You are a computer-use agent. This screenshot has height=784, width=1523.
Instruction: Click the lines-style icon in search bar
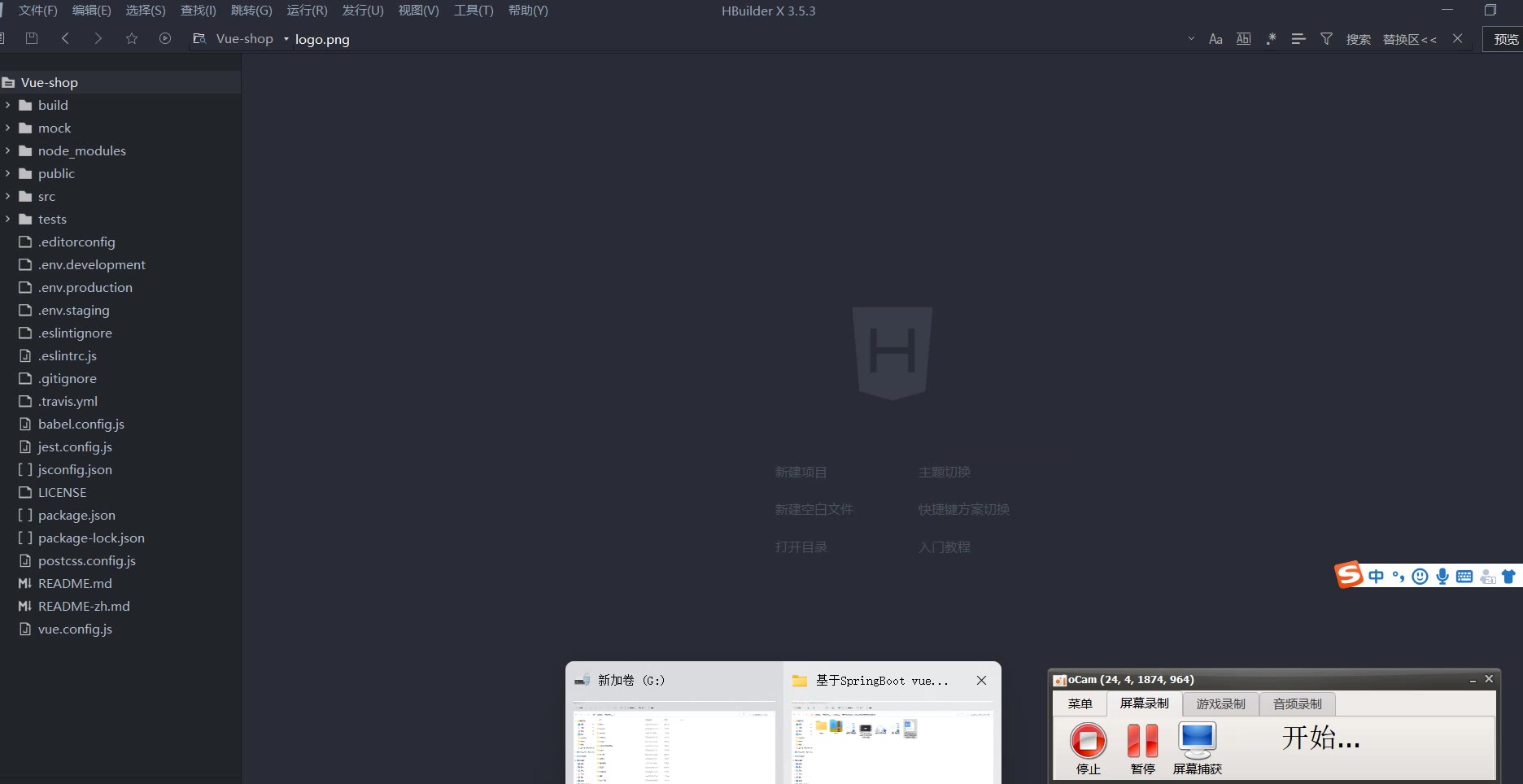(x=1298, y=39)
